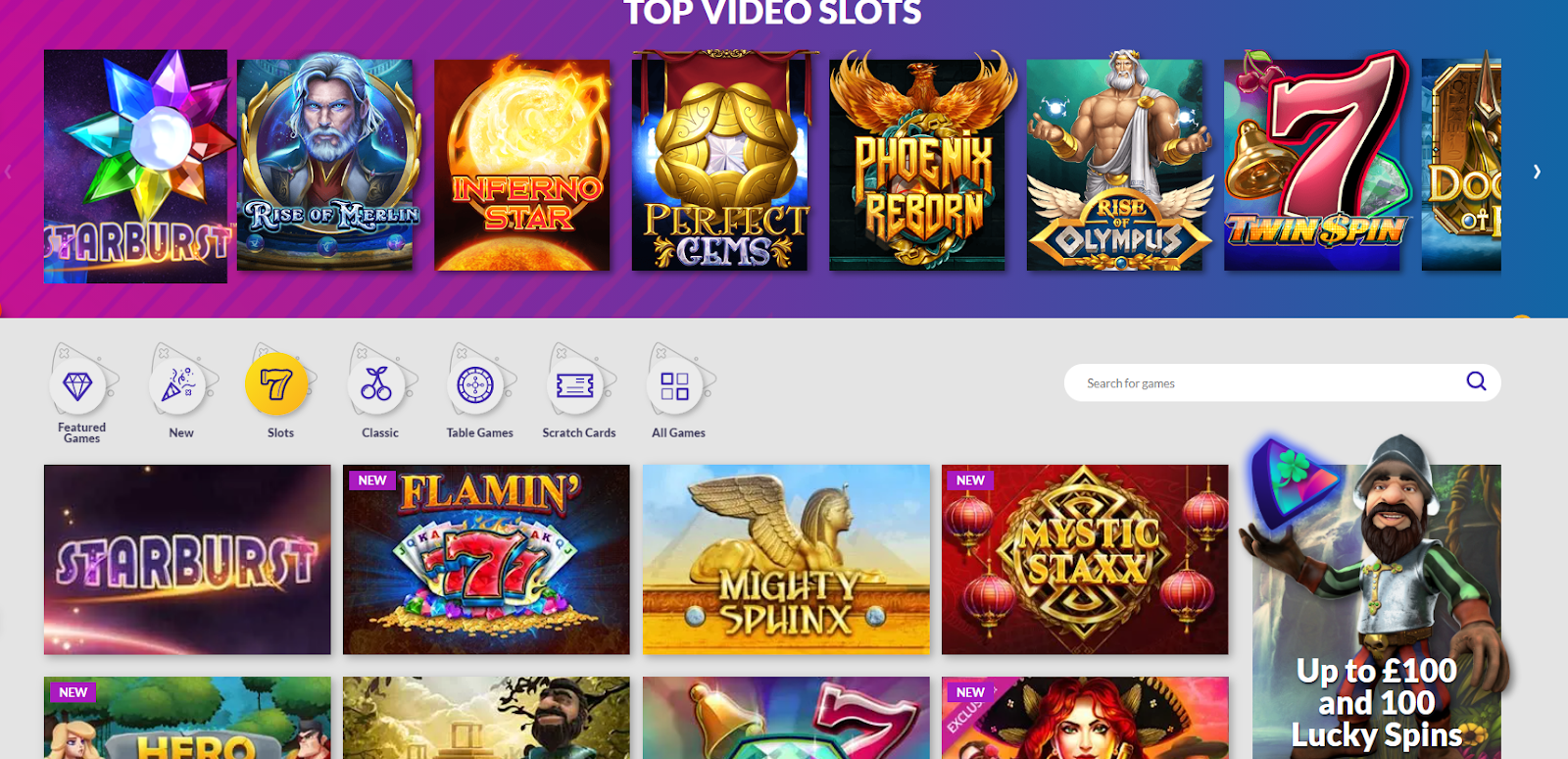Image resolution: width=1568 pixels, height=759 pixels.
Task: Click the Featured Games label
Action: tap(81, 432)
